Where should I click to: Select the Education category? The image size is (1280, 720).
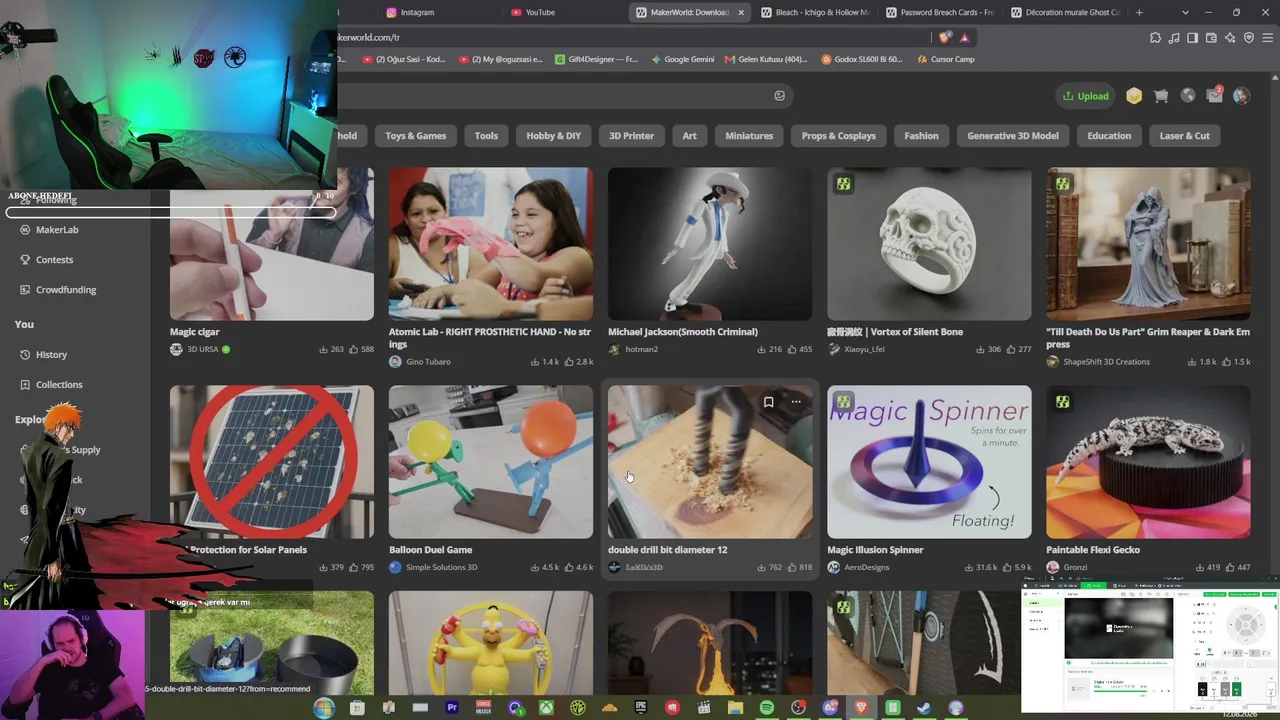(x=1109, y=136)
